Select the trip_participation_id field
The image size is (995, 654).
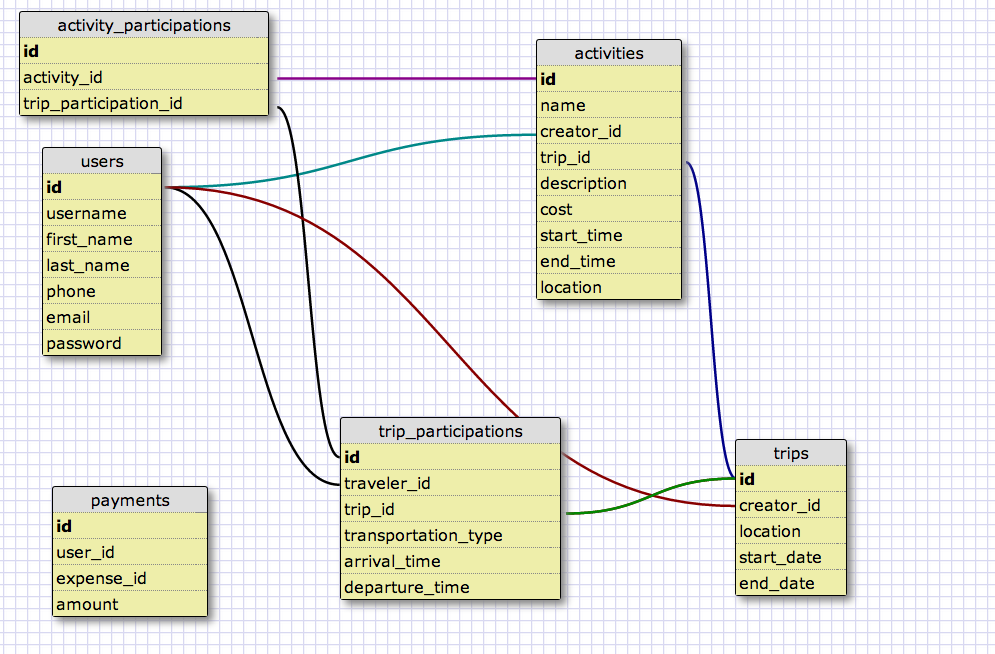coord(144,103)
